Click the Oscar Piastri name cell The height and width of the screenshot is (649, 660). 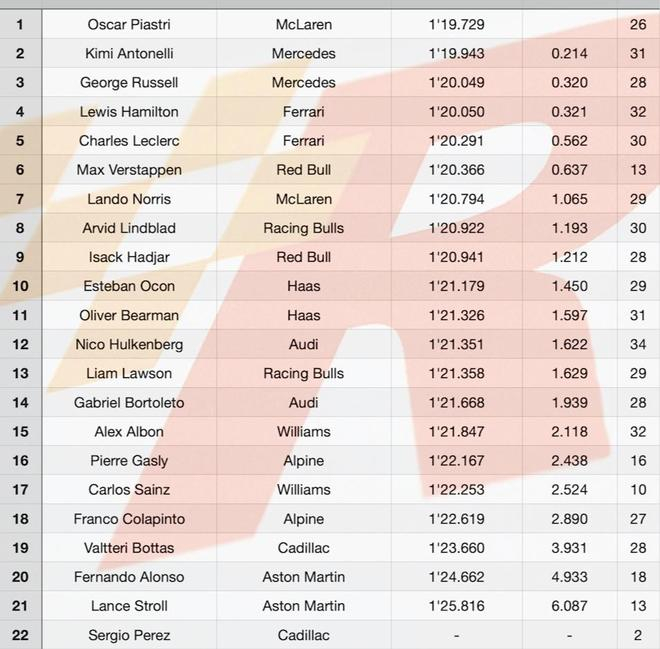tap(129, 24)
